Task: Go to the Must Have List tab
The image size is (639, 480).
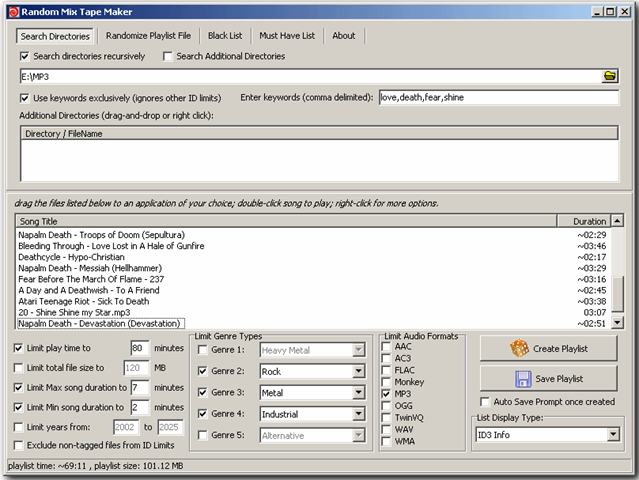Action: 287,36
